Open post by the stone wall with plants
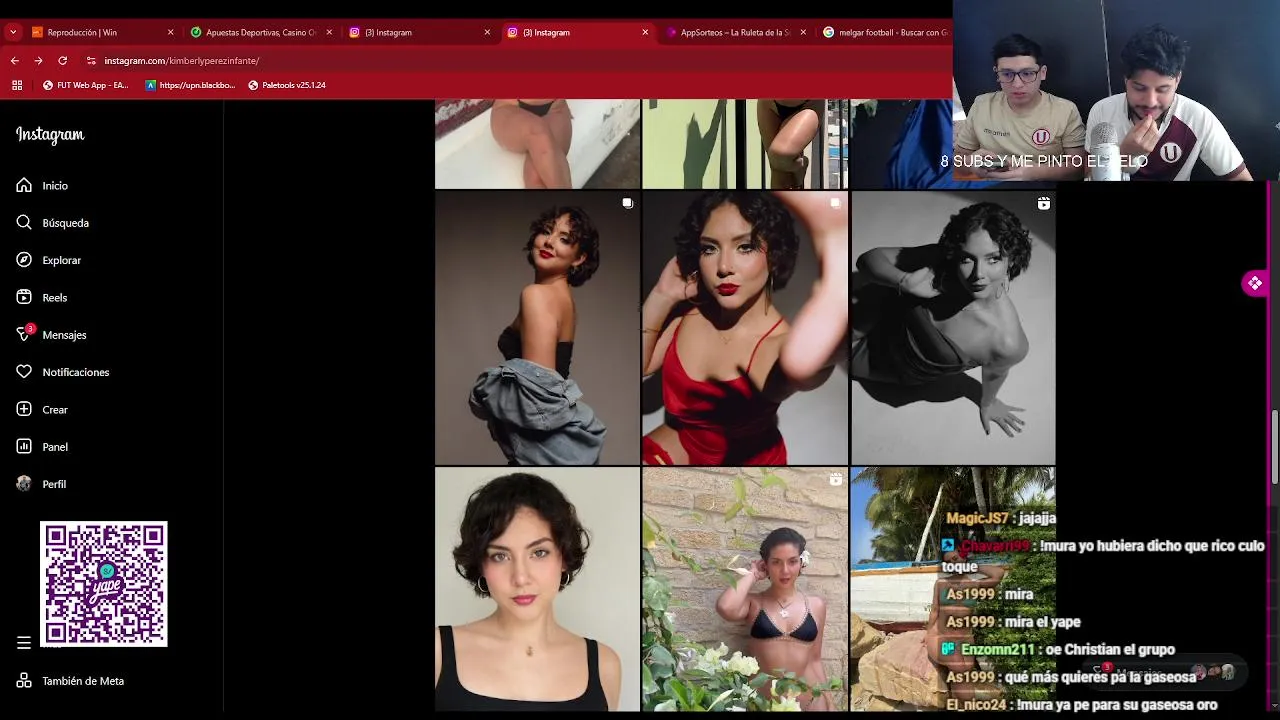Image resolution: width=1280 pixels, height=720 pixels. [x=745, y=590]
